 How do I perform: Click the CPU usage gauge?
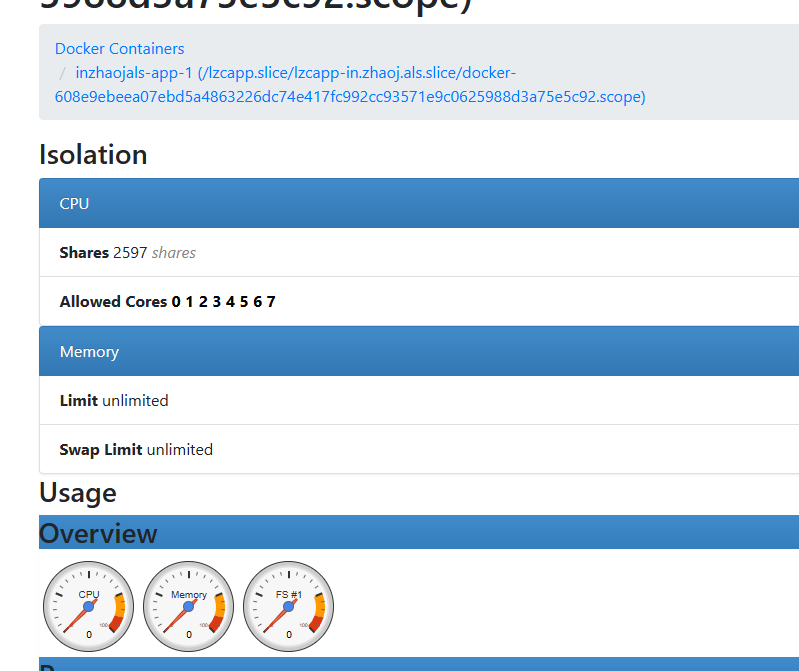tap(89, 606)
